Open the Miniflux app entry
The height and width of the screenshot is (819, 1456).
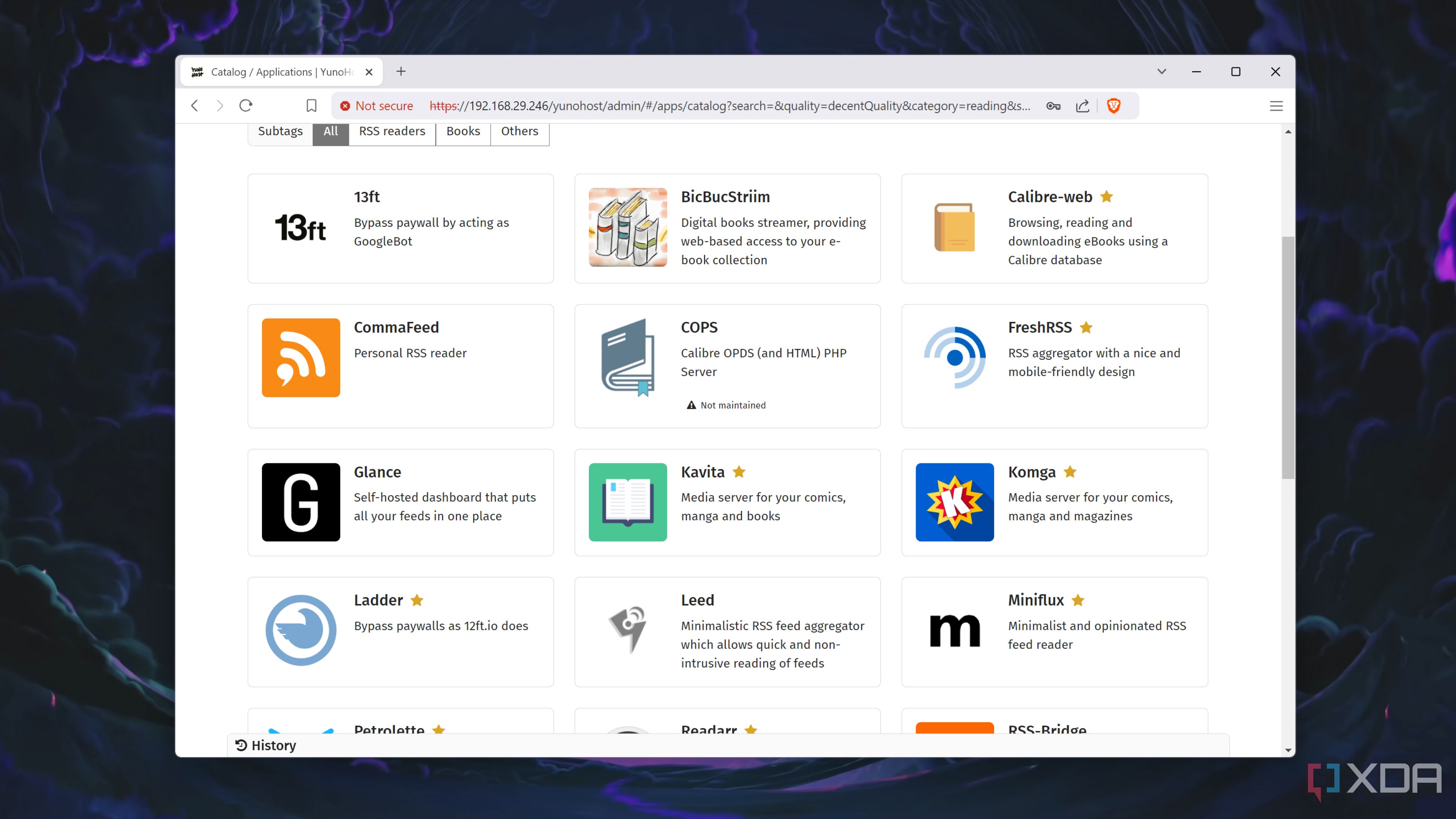pos(1036,600)
